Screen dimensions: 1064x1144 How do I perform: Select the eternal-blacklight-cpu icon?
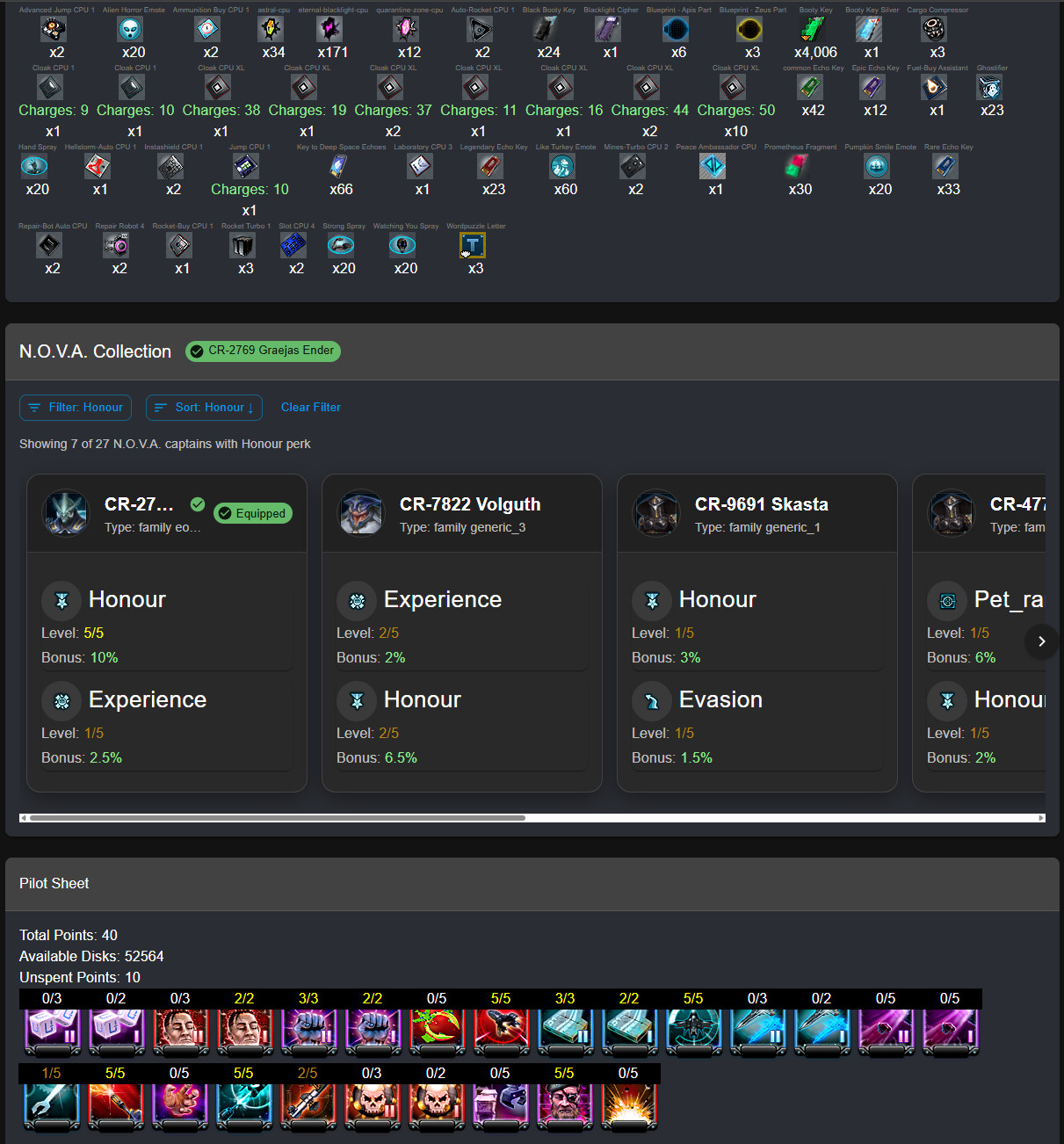point(329,30)
